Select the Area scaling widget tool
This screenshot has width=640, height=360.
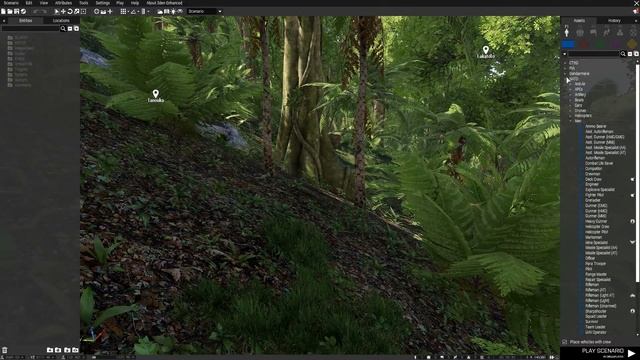[x=83, y=11]
